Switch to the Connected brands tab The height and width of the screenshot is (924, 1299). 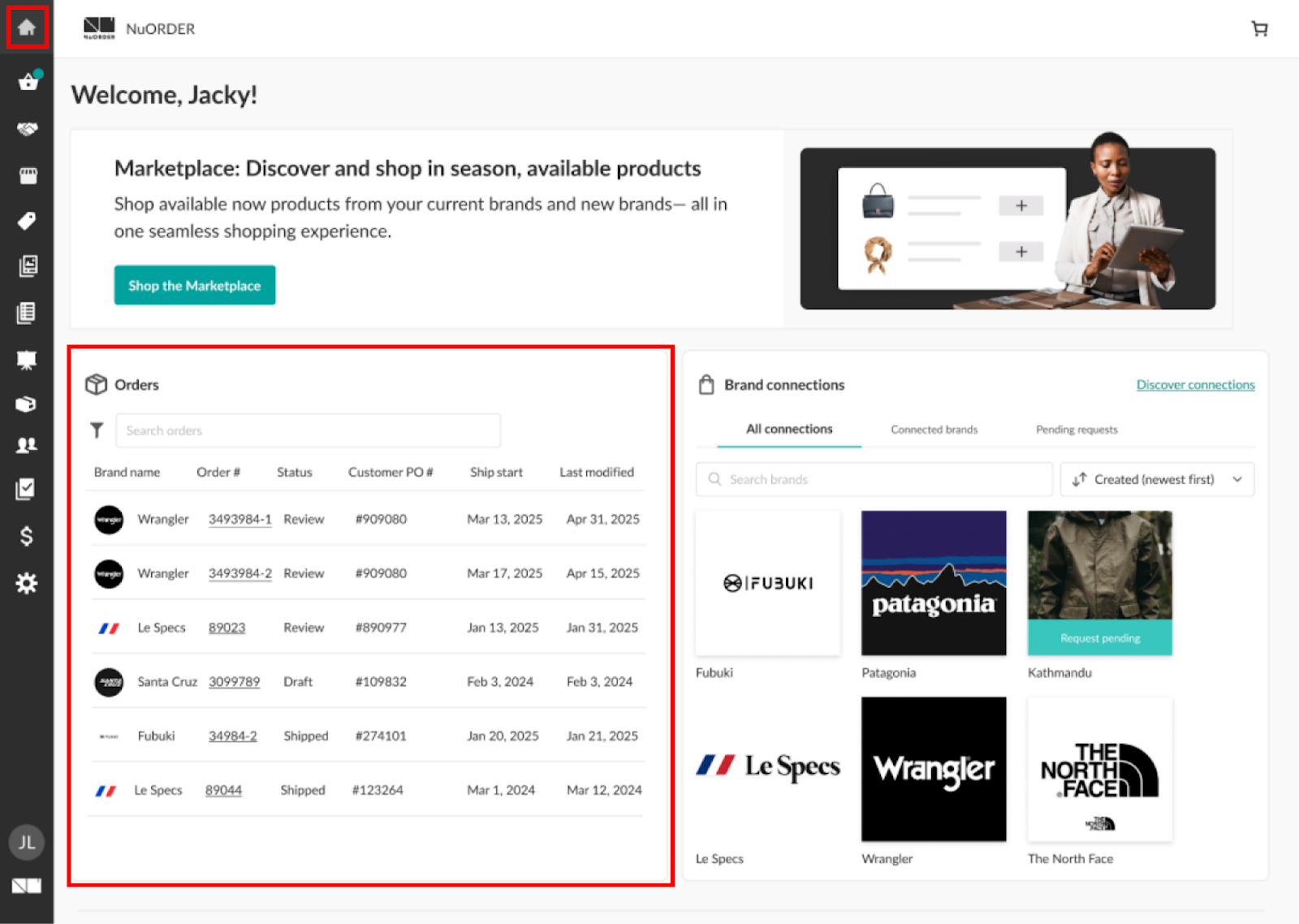tap(934, 430)
